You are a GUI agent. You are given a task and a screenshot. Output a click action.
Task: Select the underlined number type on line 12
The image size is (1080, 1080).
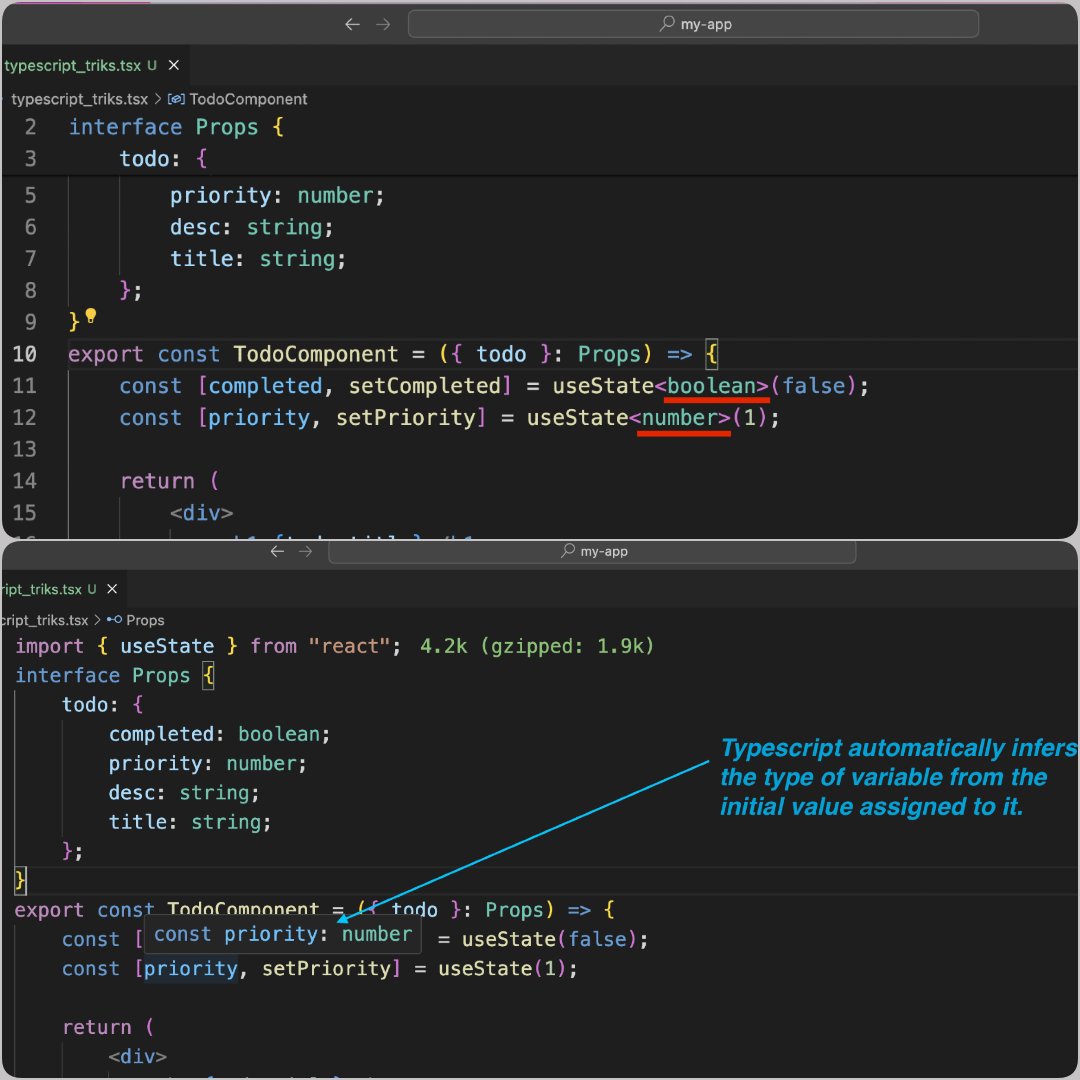coord(680,417)
